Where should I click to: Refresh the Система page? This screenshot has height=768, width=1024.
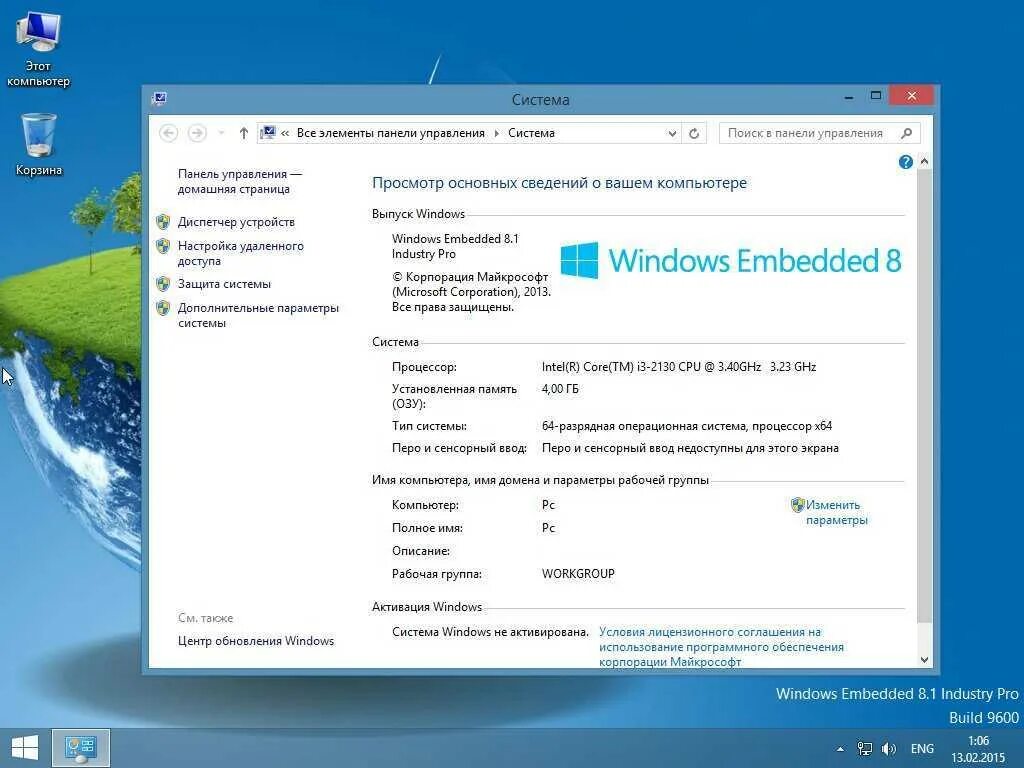[694, 133]
